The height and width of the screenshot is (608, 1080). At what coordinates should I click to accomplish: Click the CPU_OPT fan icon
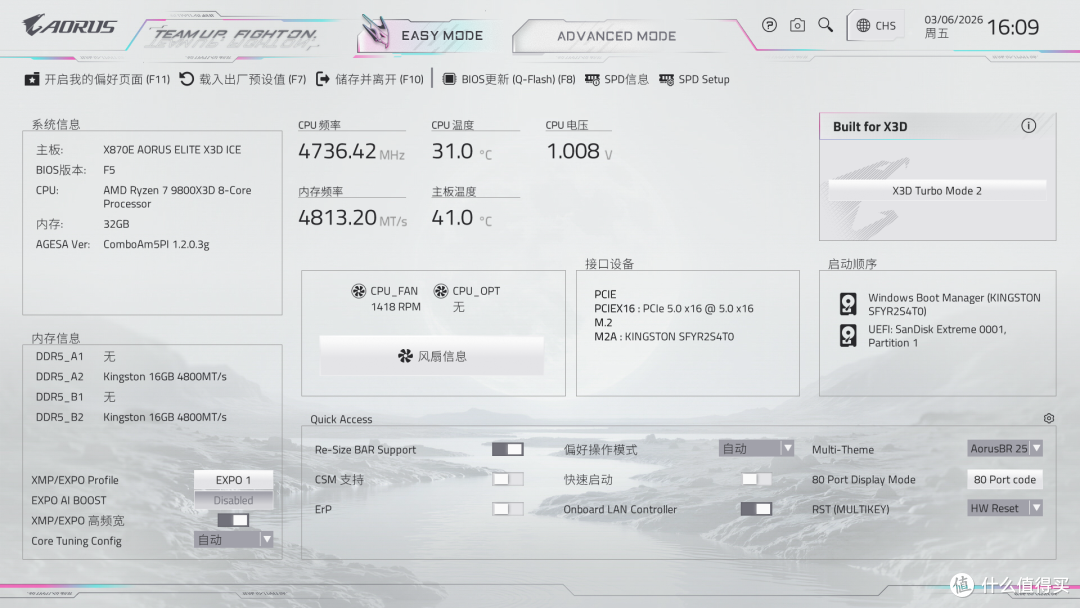441,291
